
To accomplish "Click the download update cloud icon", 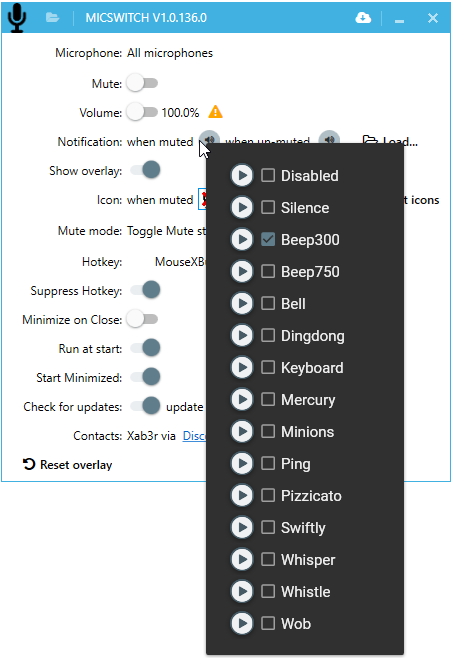I will pyautogui.click(x=363, y=18).
